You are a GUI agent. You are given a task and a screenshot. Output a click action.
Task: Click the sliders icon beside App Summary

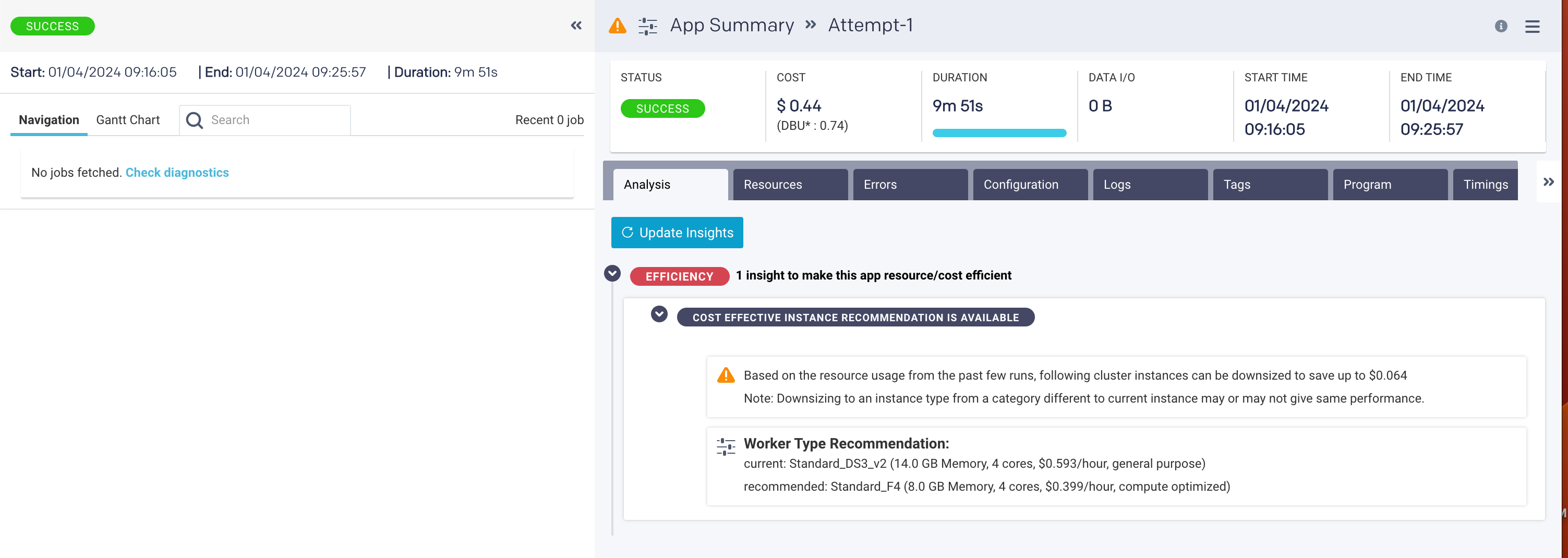(x=647, y=26)
